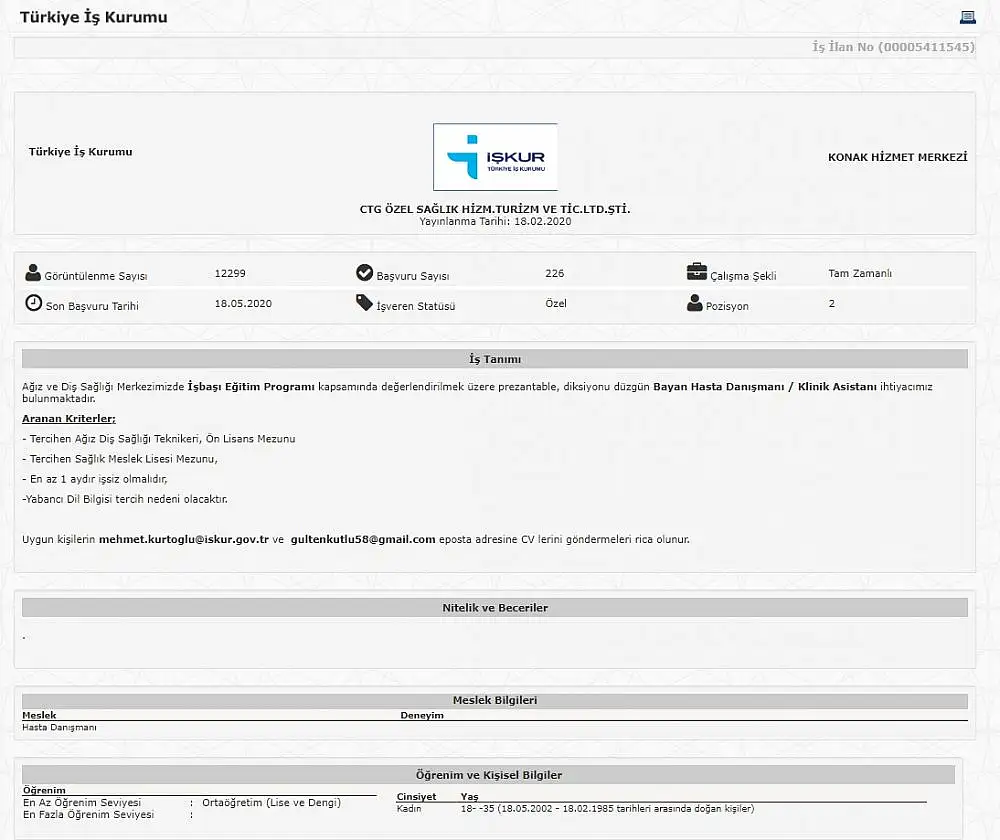This screenshot has width=1000, height=840.
Task: Click the Aranan Kriterler: heading
Action: (69, 419)
